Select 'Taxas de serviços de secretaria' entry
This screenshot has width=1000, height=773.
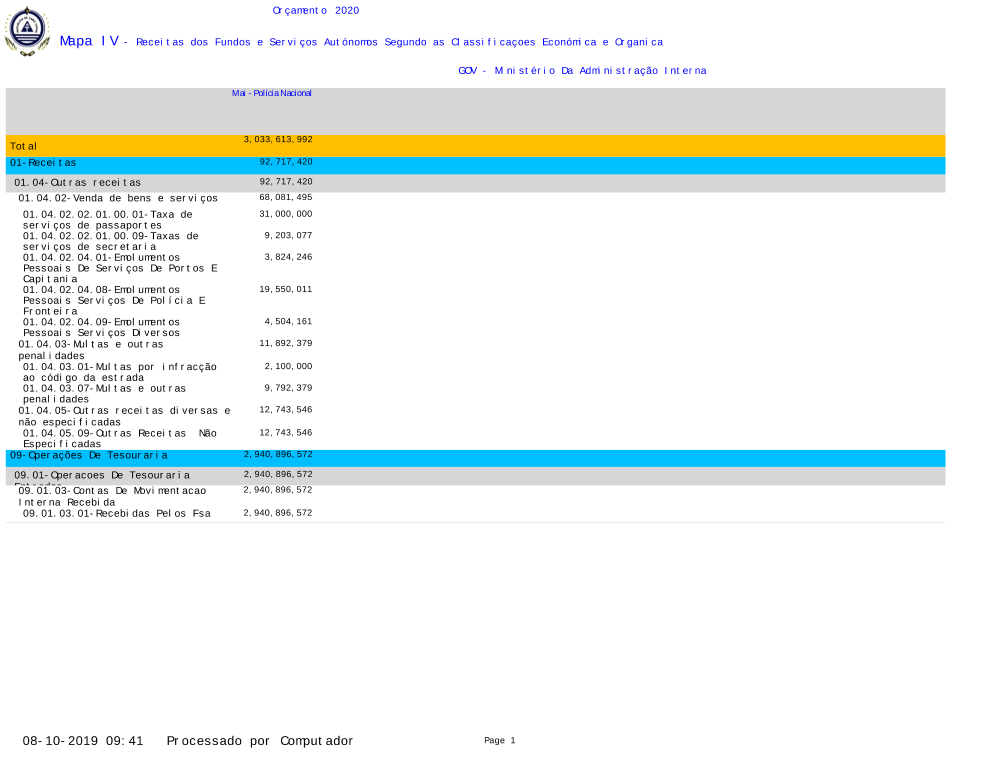[x=110, y=241]
